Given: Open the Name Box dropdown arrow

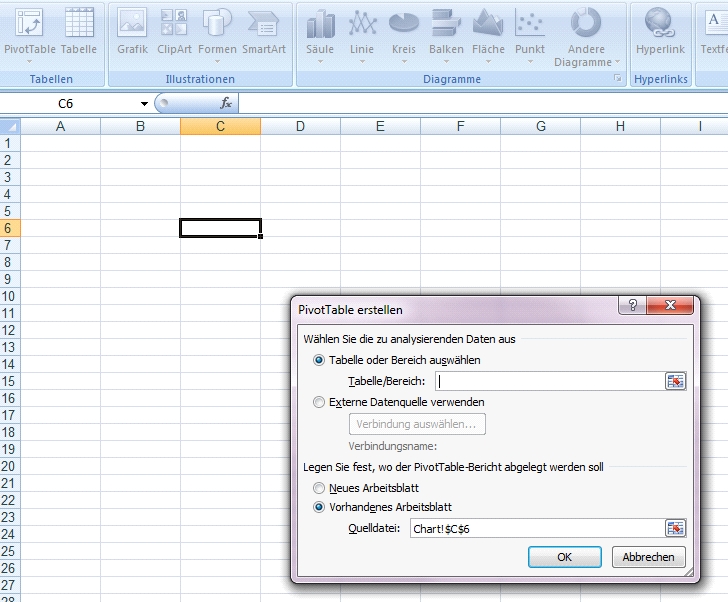Looking at the screenshot, I should point(144,104).
